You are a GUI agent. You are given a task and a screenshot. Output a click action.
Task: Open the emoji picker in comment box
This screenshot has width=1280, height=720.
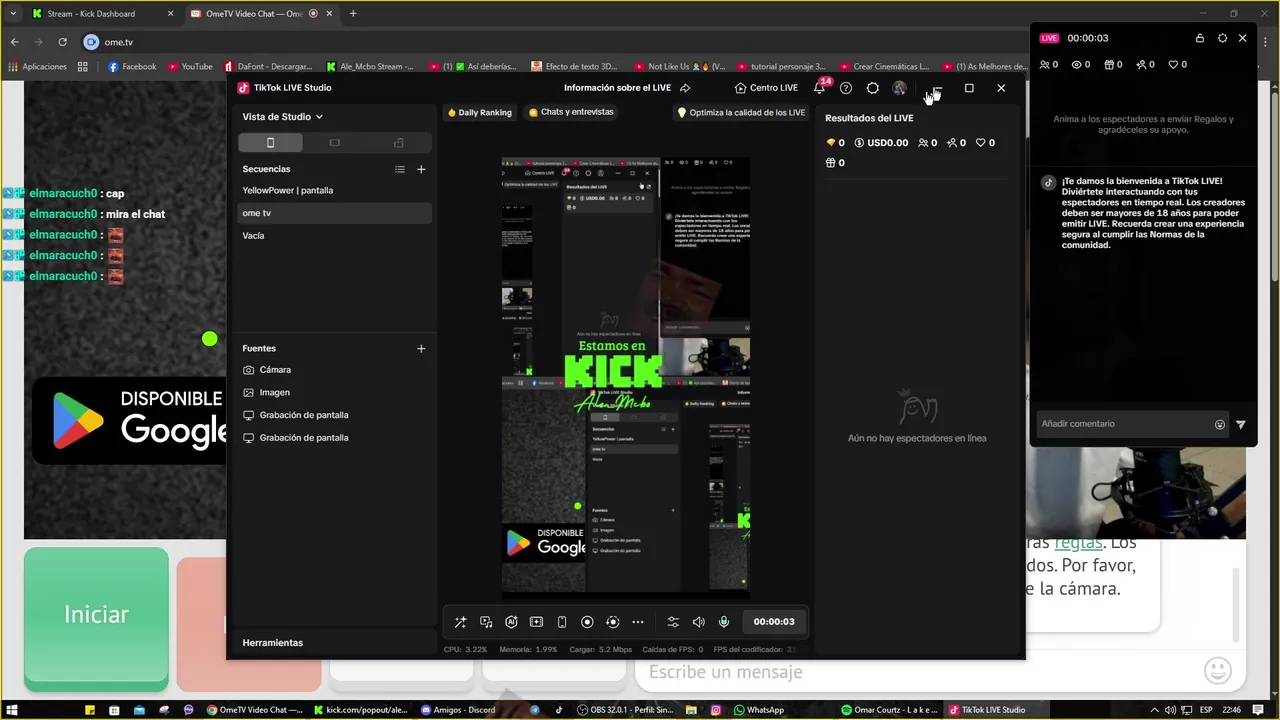point(1220,424)
